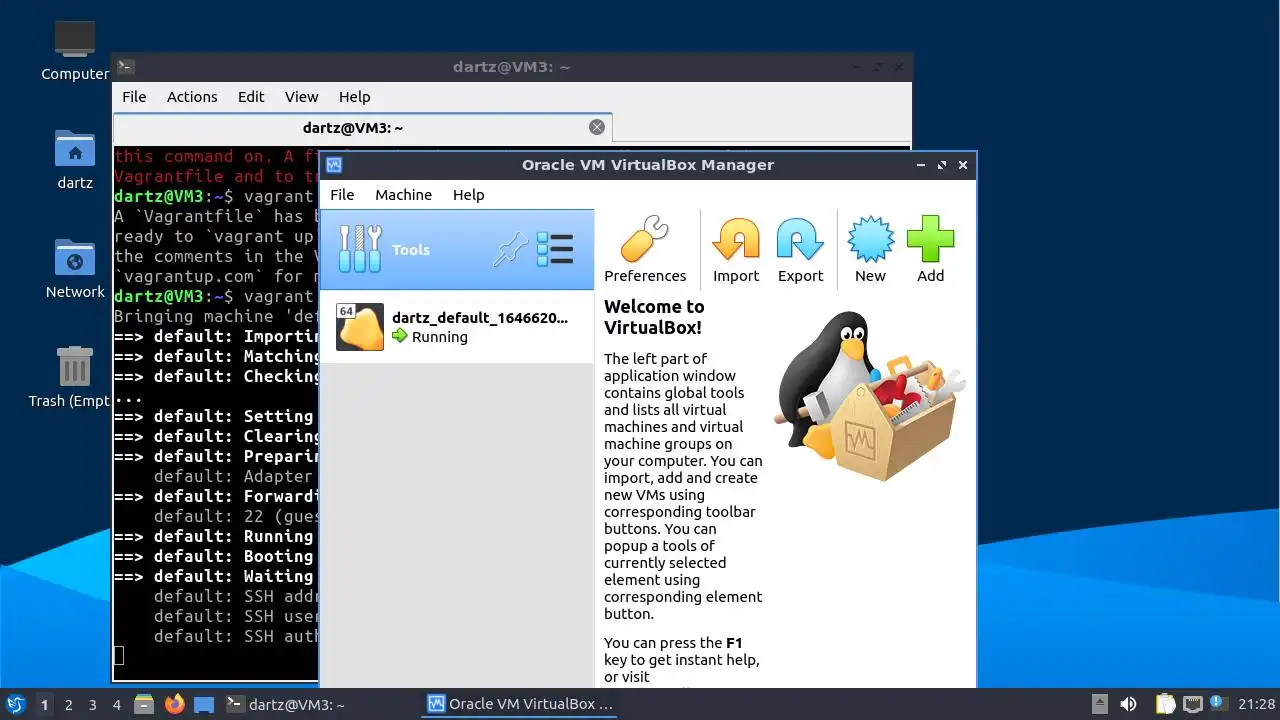Click the removable media eject tray icon
1280x720 pixels.
click(1100, 704)
